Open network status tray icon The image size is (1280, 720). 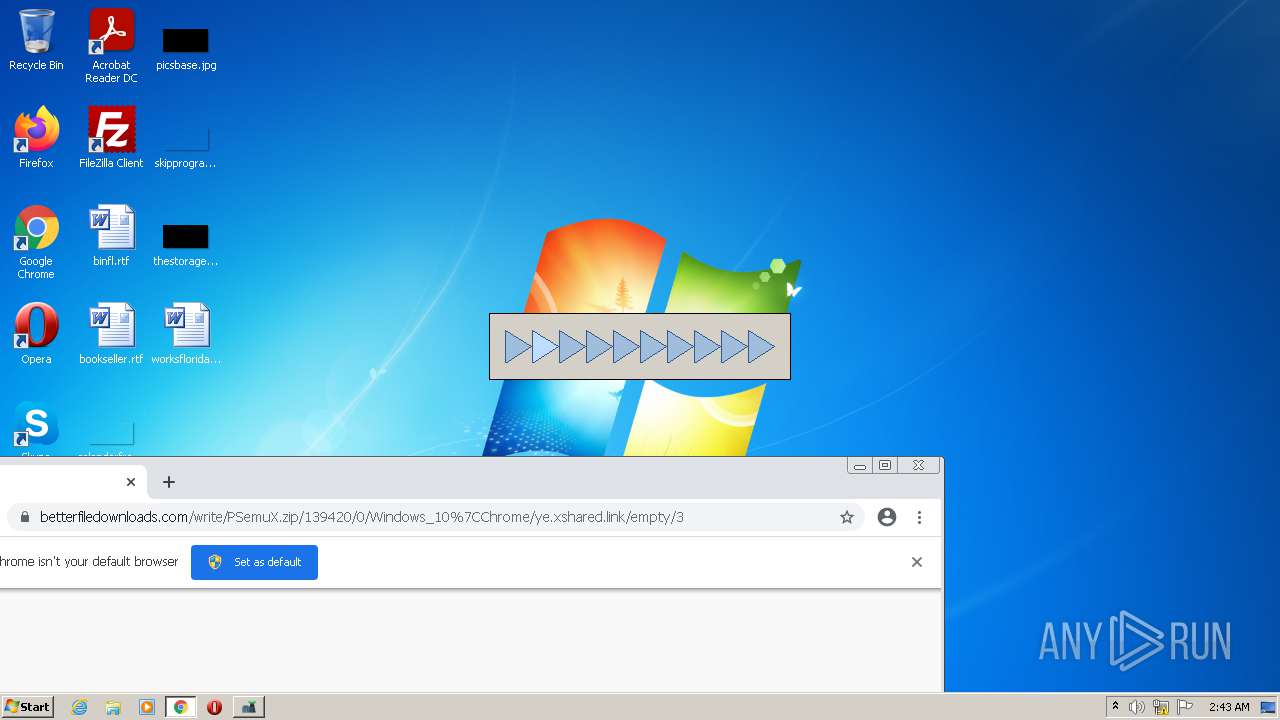pos(1160,707)
